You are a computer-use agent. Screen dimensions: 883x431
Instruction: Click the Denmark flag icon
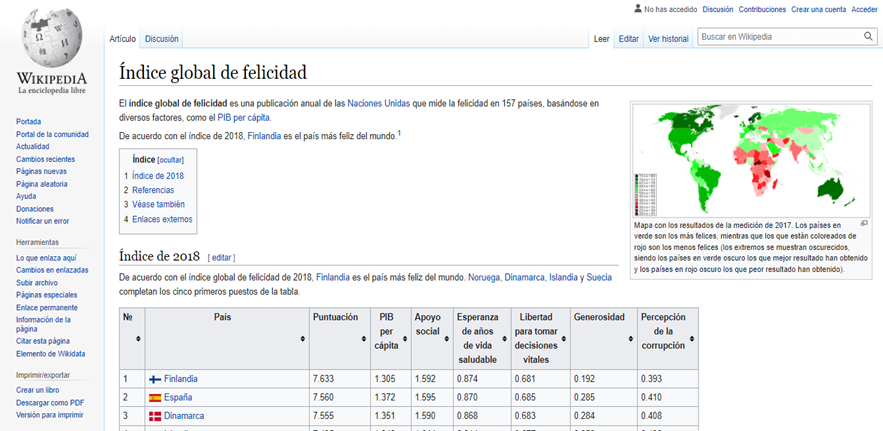pos(155,416)
